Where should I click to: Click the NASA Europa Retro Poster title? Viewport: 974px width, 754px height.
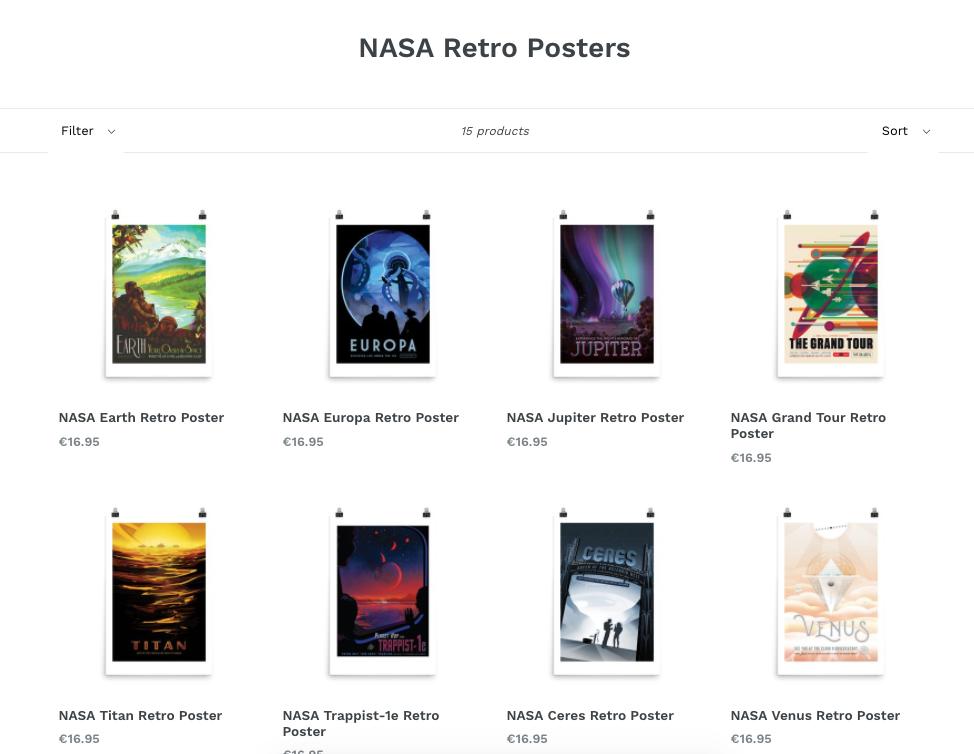point(371,417)
